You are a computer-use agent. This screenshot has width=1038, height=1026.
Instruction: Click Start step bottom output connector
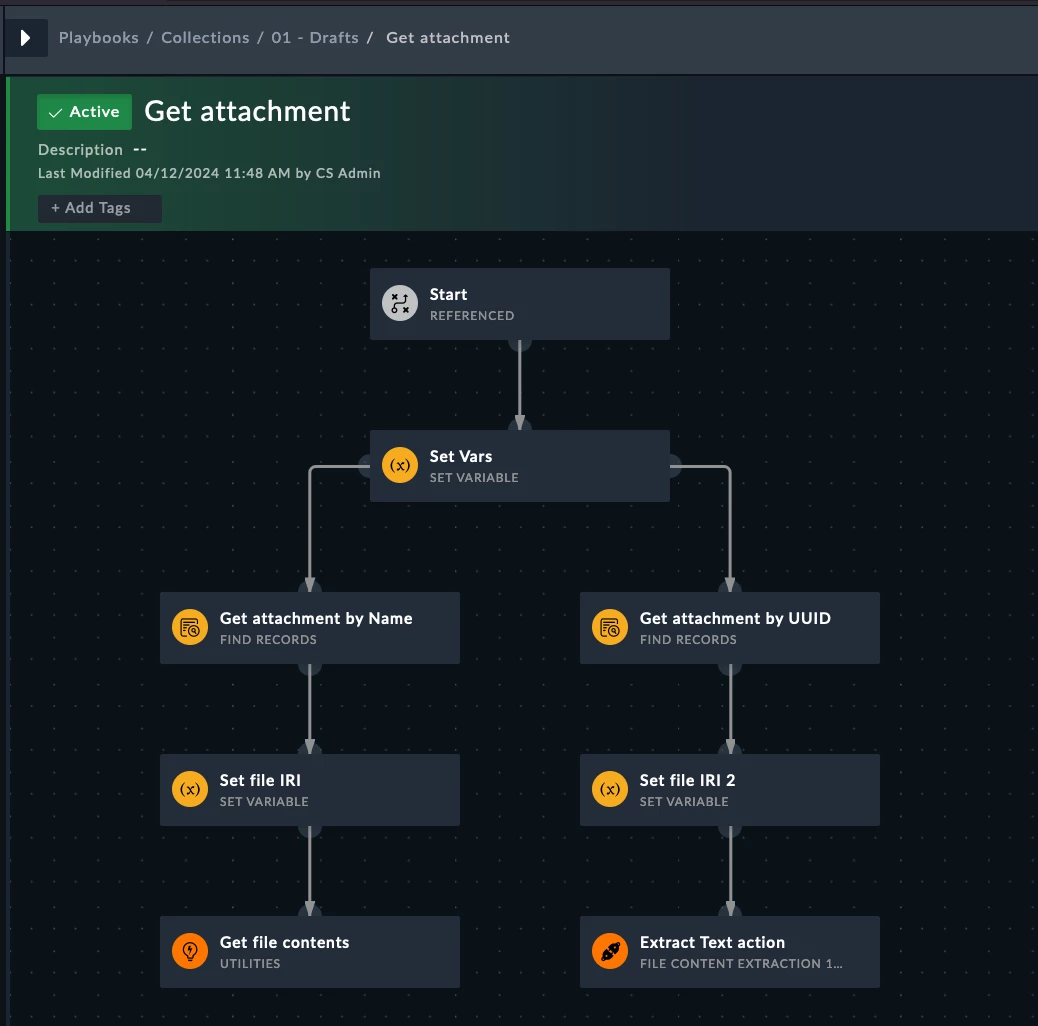[x=520, y=344]
